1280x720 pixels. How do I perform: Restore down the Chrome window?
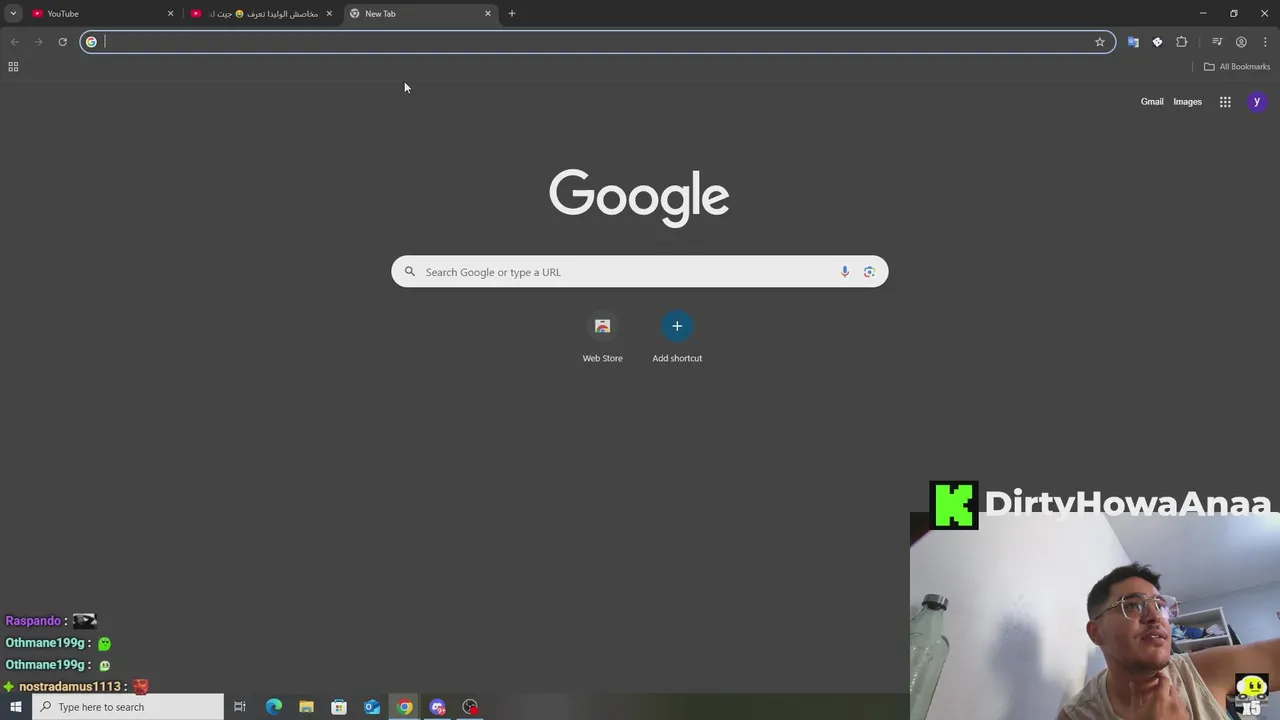[x=1234, y=13]
